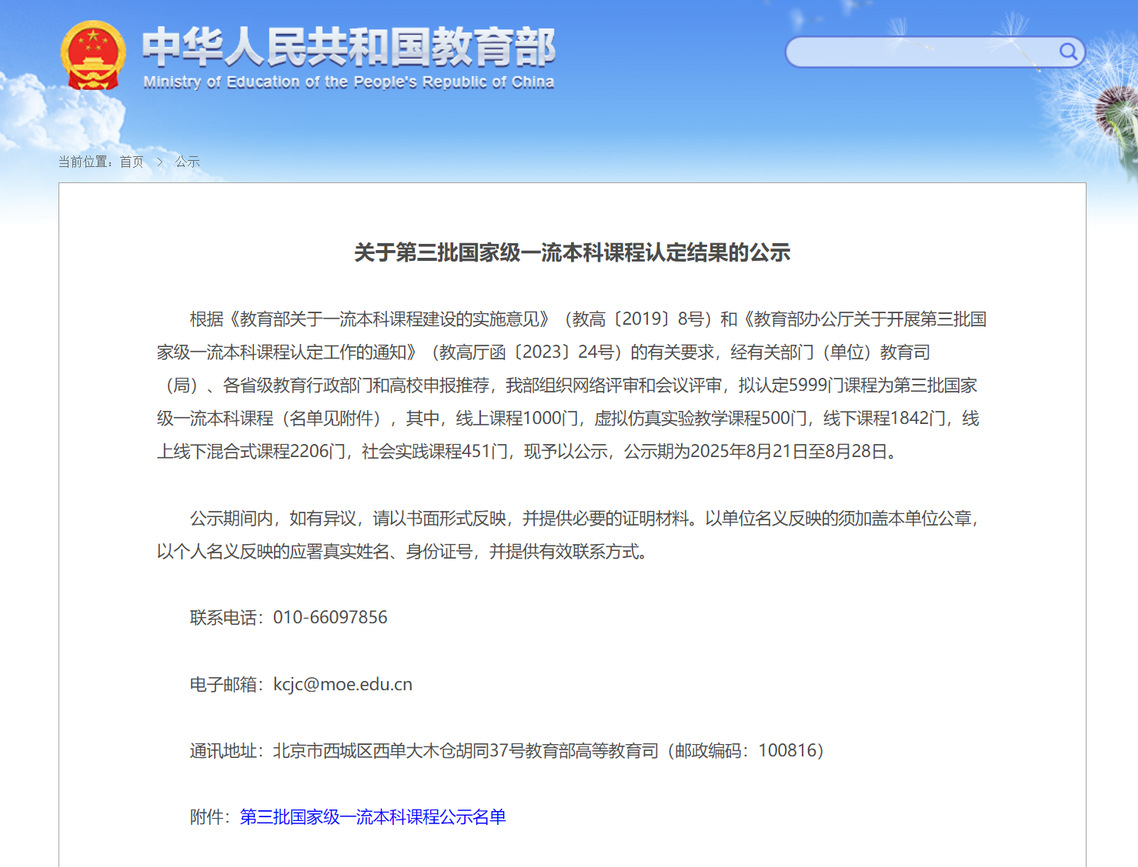Click the article heading 关于第三批国家级一流本科课程认定结果的公示
1138x867 pixels.
coord(572,253)
